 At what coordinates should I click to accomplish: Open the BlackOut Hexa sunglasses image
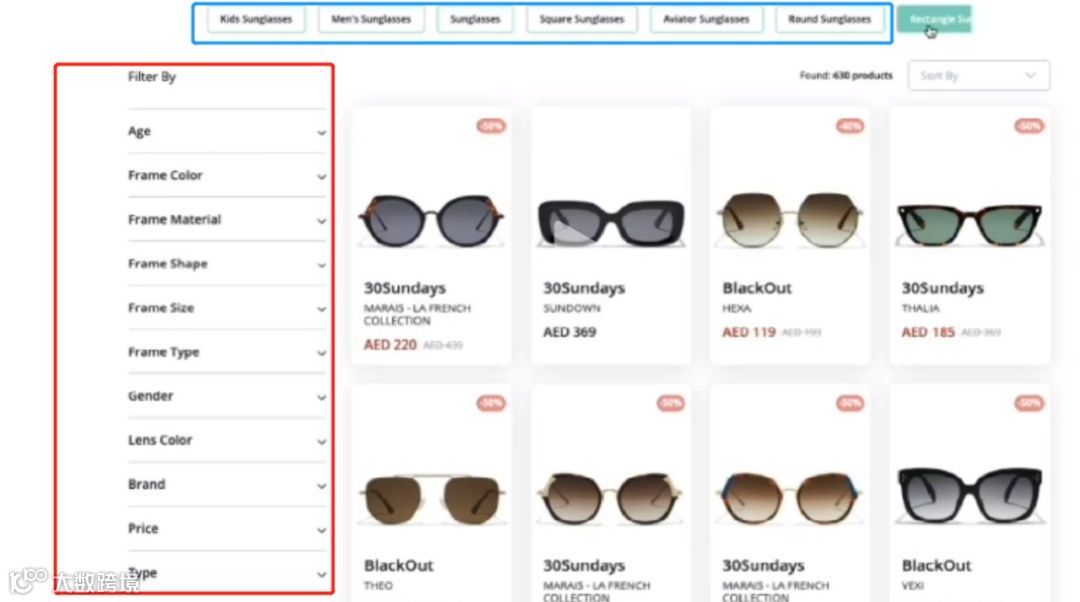(x=789, y=220)
